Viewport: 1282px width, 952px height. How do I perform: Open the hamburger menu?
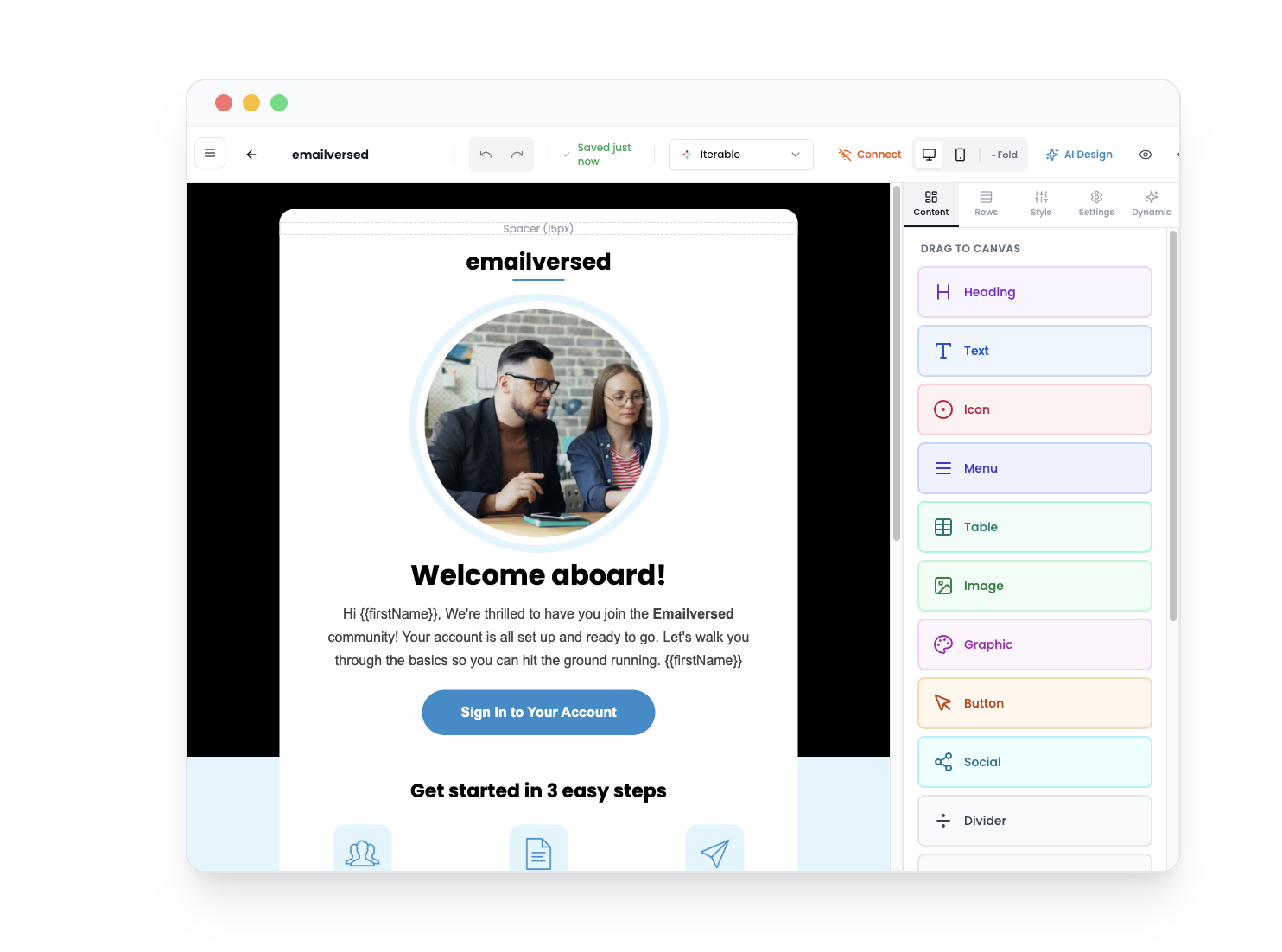(209, 152)
